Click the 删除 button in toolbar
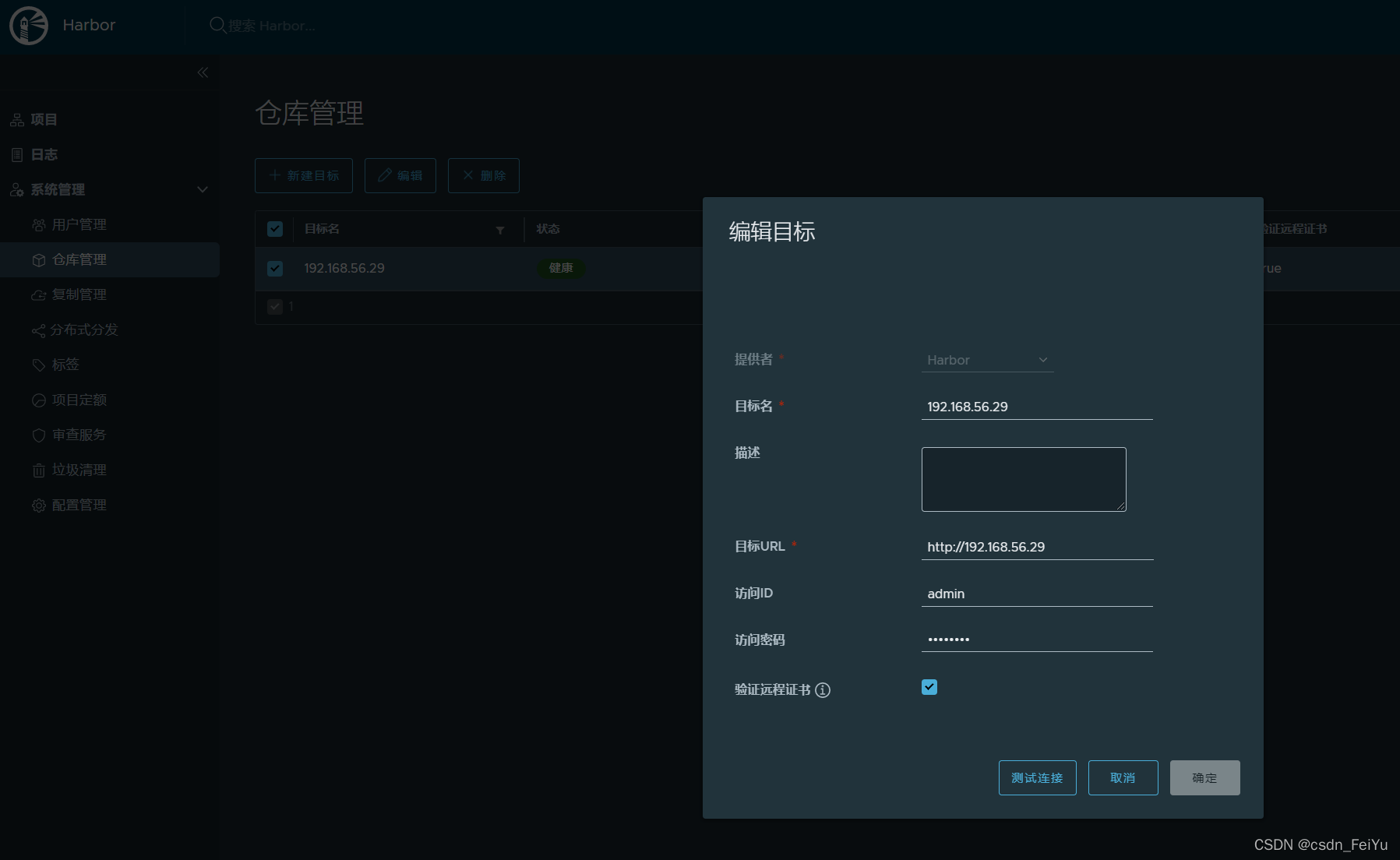This screenshot has width=1400, height=860. click(484, 175)
